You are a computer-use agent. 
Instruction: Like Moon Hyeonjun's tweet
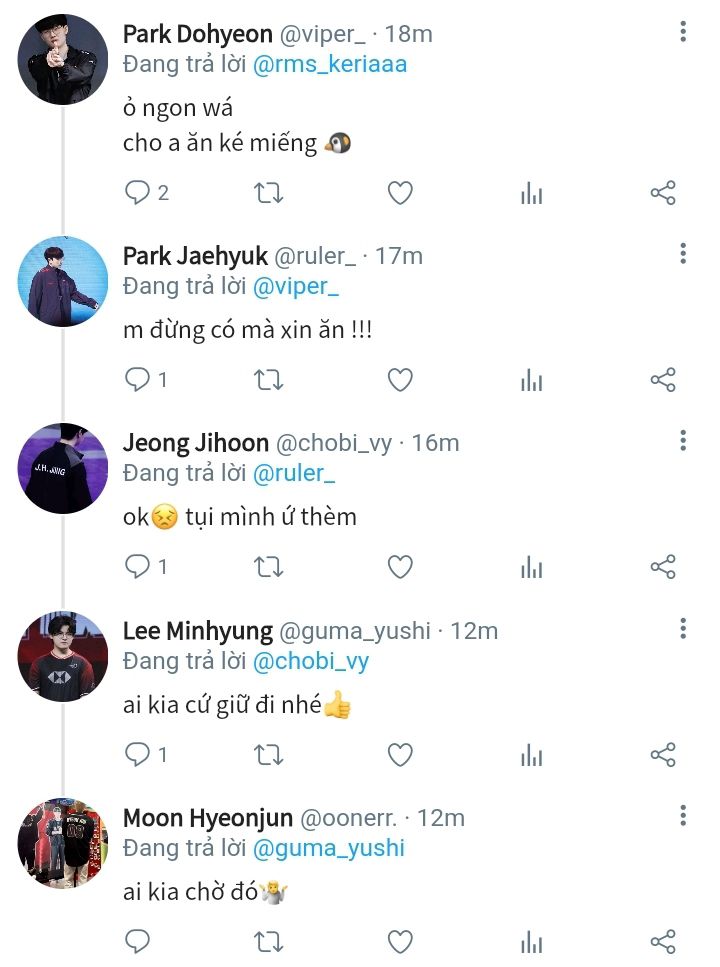click(400, 942)
